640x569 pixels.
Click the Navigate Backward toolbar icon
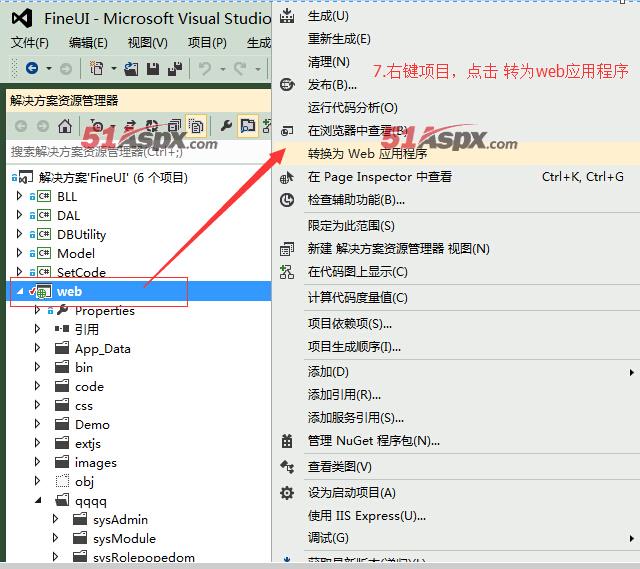click(x=32, y=68)
